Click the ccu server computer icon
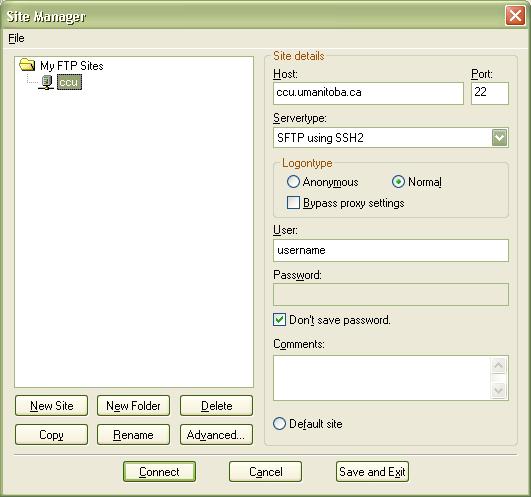Screen dimensions: 531x497 pyautogui.click(x=46, y=83)
